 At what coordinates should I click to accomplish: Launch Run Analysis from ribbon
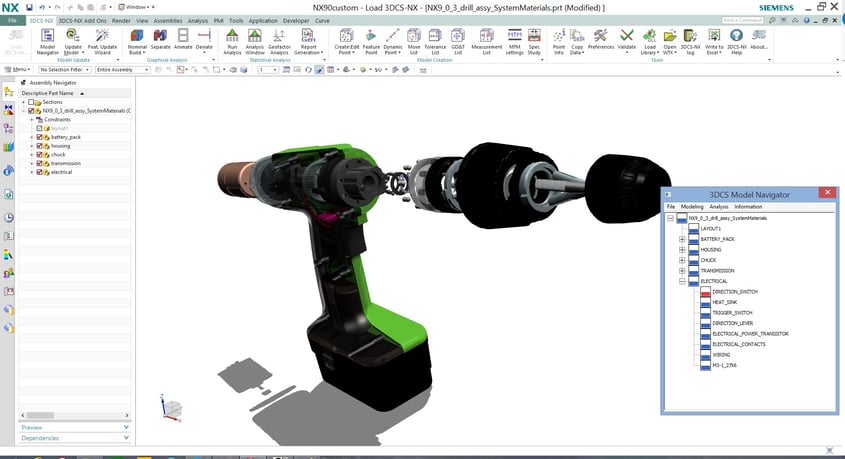pyautogui.click(x=232, y=40)
